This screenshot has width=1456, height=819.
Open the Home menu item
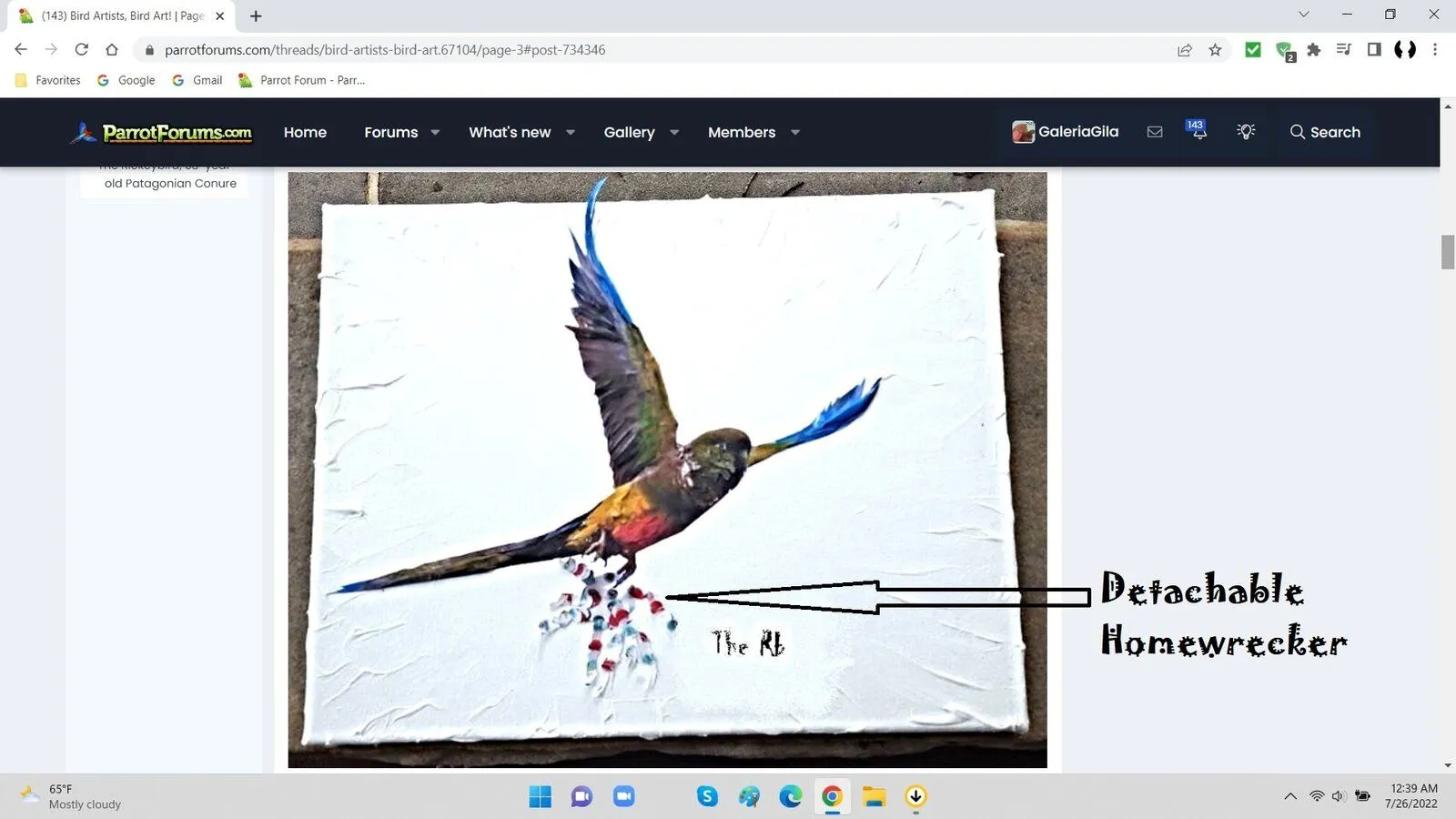[x=305, y=132]
